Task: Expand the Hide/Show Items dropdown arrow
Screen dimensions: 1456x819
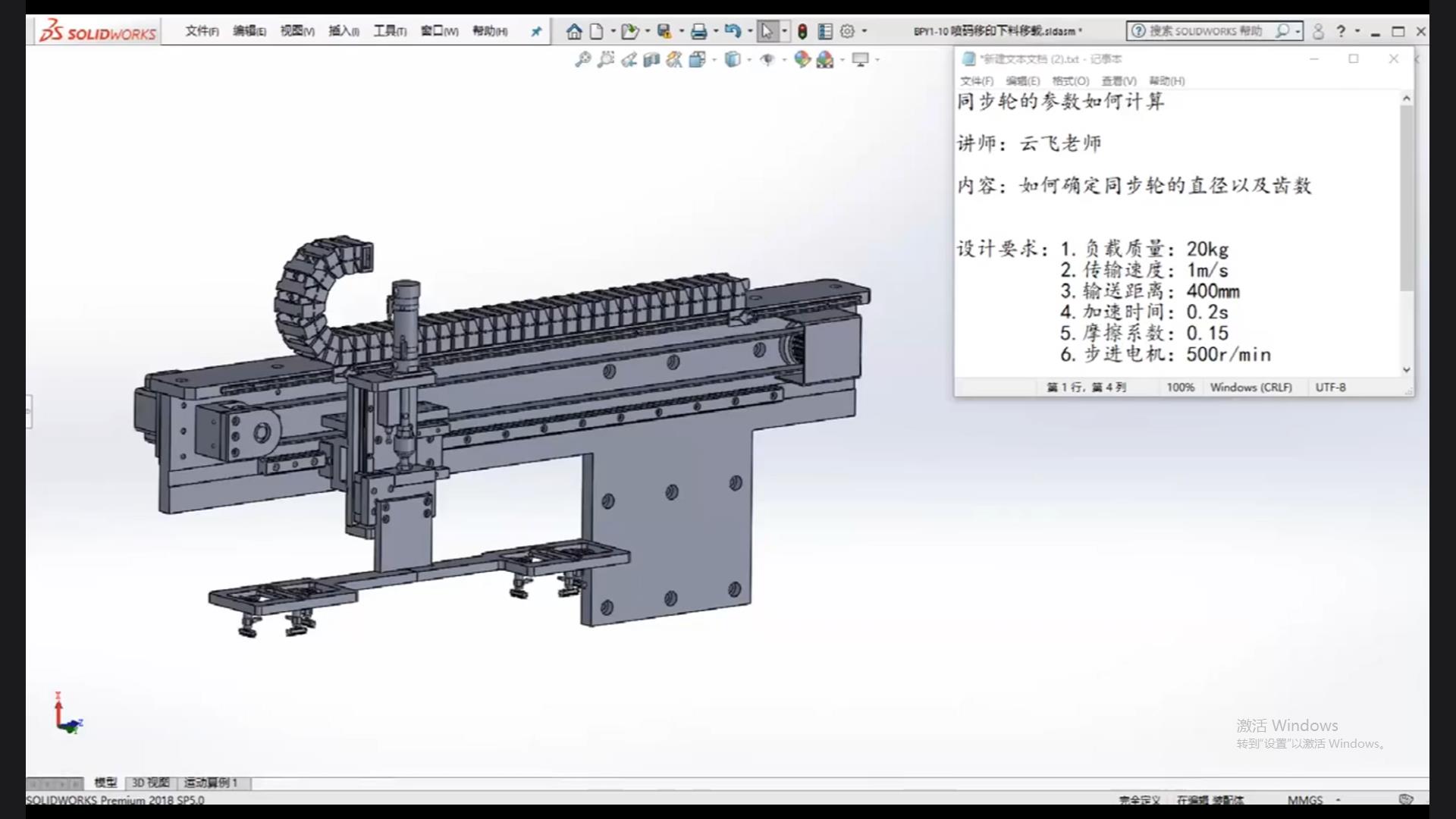Action: [x=783, y=59]
